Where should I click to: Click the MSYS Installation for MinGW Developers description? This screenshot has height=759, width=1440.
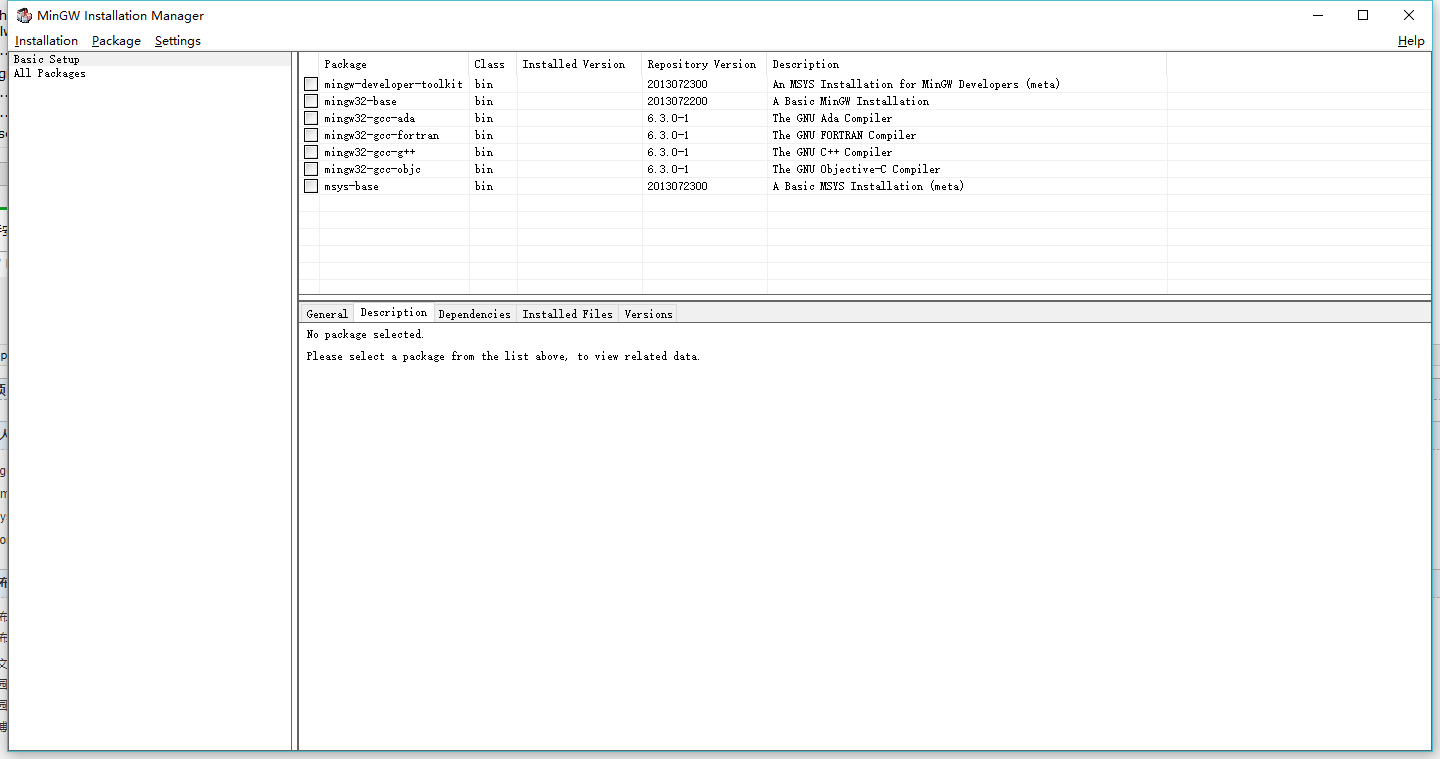916,84
